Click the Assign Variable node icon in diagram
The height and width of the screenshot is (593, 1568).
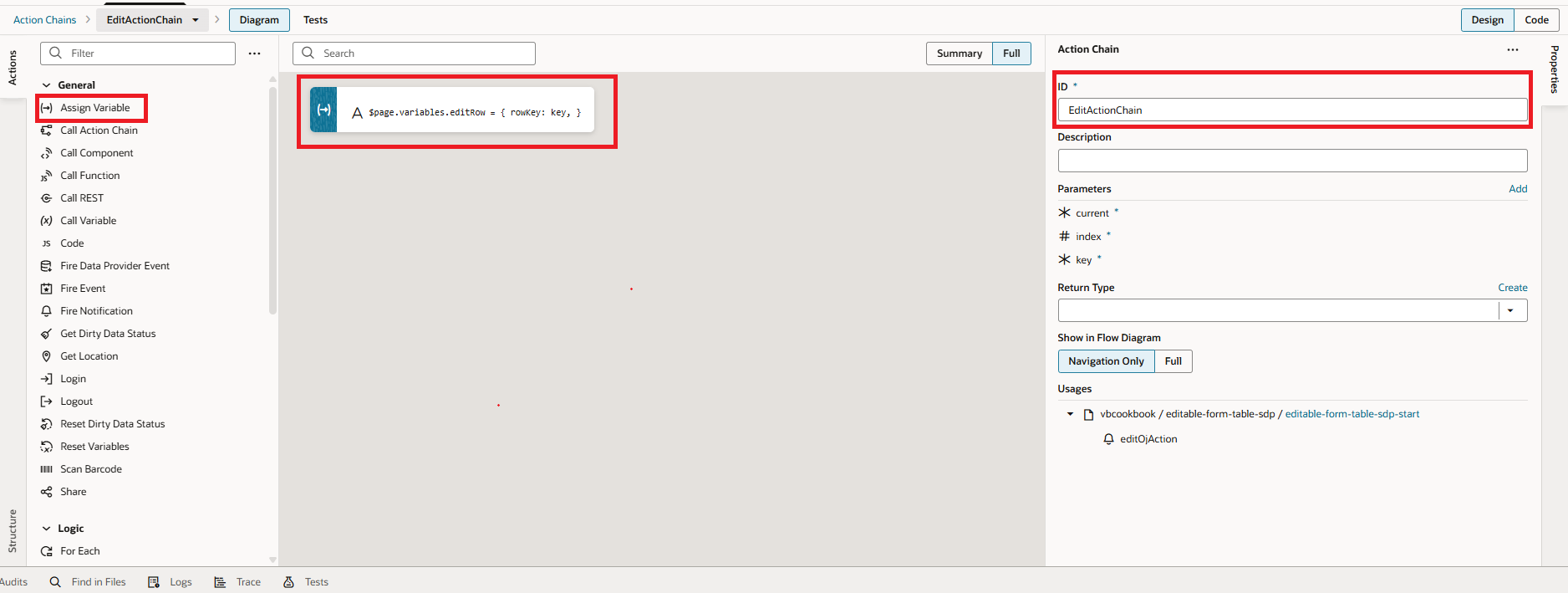coord(323,110)
